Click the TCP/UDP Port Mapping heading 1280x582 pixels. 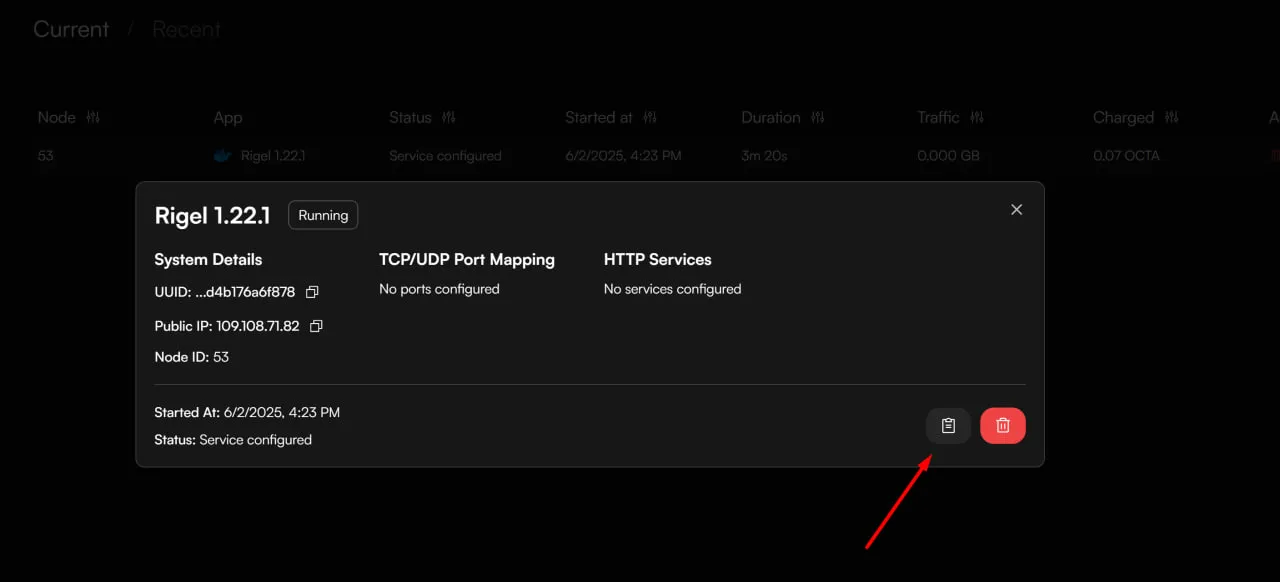click(x=467, y=260)
